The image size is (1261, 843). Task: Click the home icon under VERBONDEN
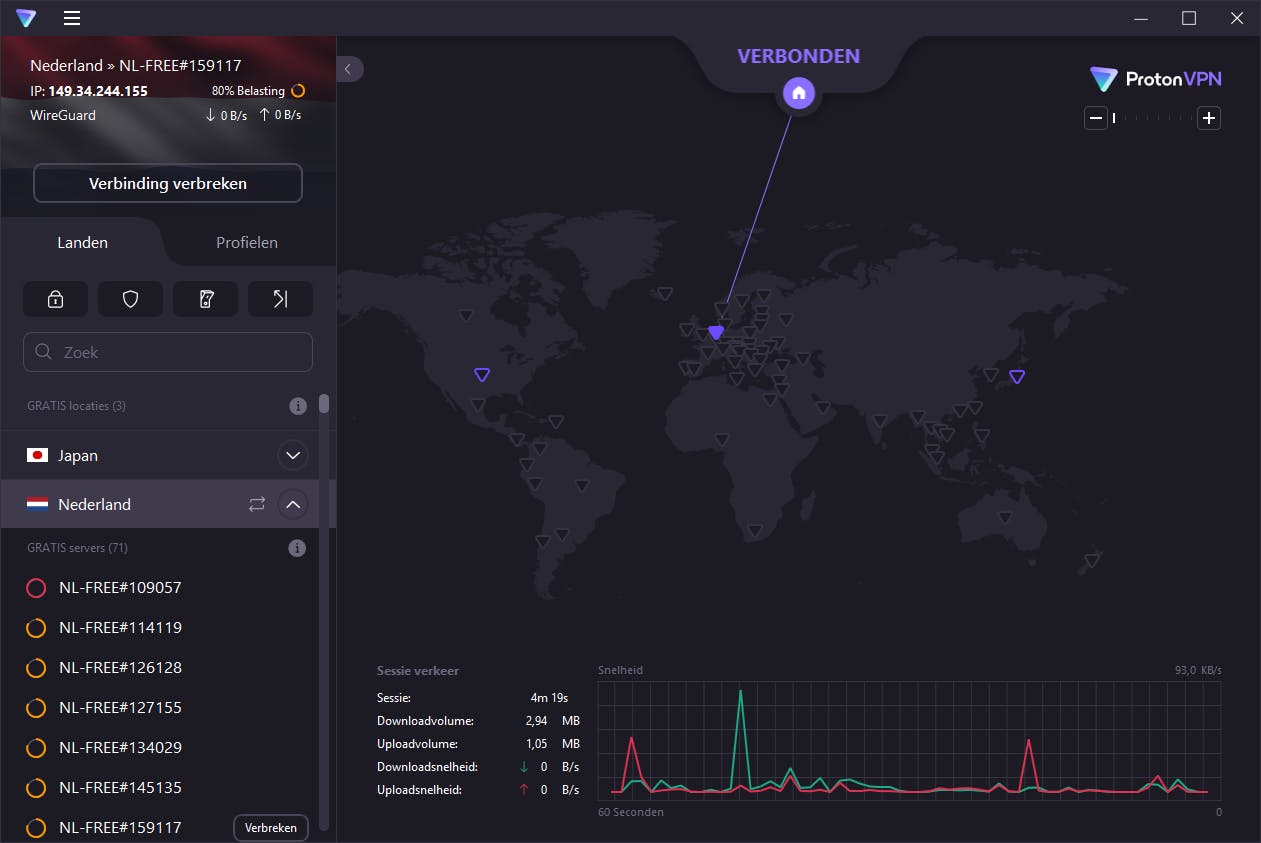798,94
